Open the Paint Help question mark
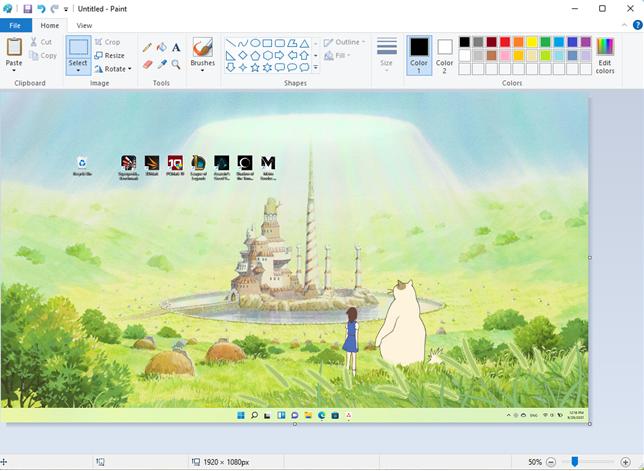The image size is (644, 471). (x=637, y=25)
